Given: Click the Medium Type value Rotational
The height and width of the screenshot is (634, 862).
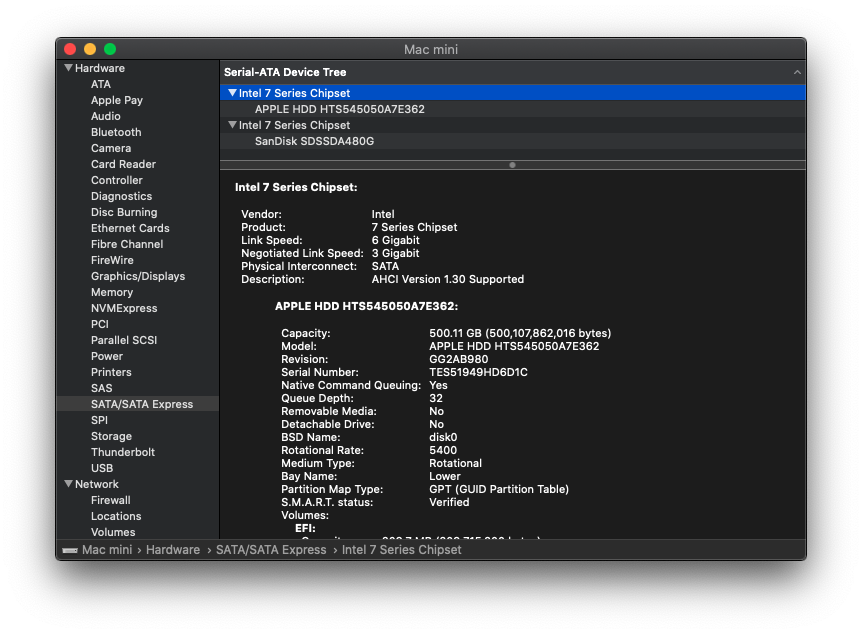Looking at the screenshot, I should 455,463.
